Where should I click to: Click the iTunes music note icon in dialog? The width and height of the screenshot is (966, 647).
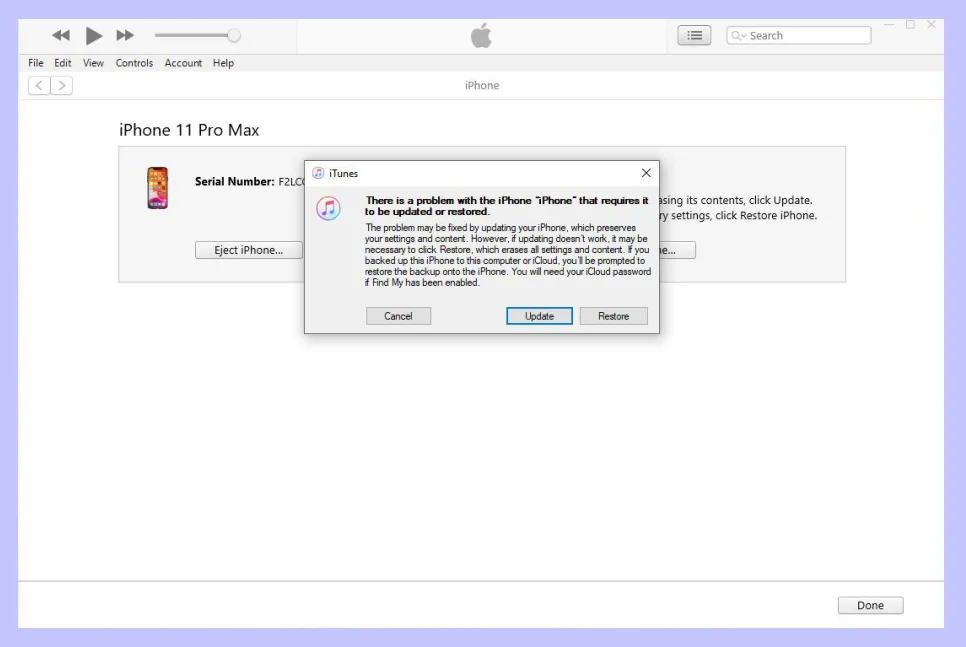[x=328, y=208]
